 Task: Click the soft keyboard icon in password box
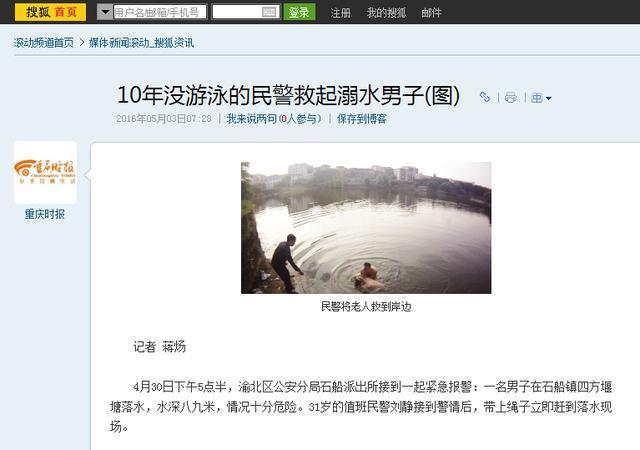pyautogui.click(x=269, y=12)
